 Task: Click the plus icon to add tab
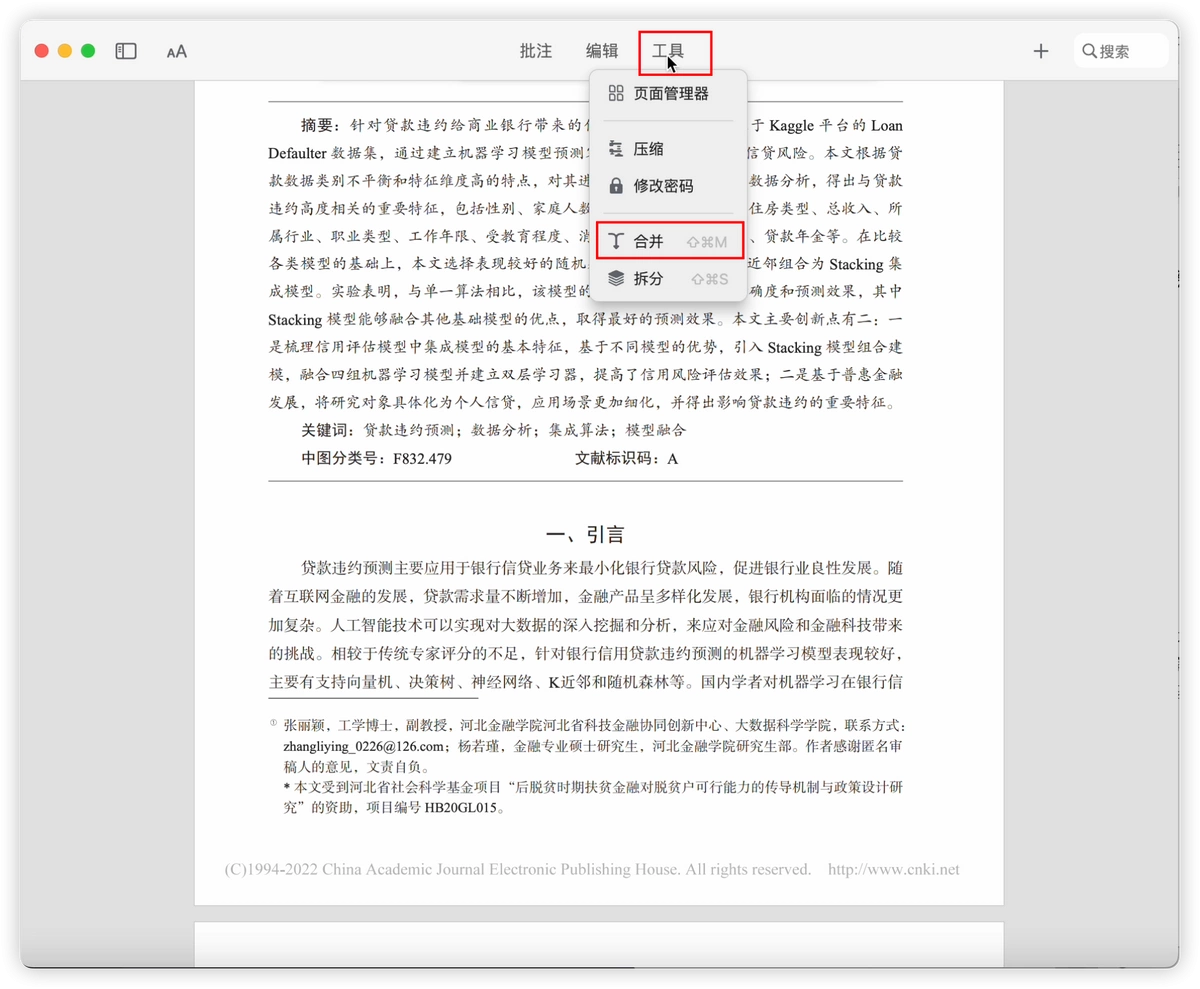click(1041, 51)
